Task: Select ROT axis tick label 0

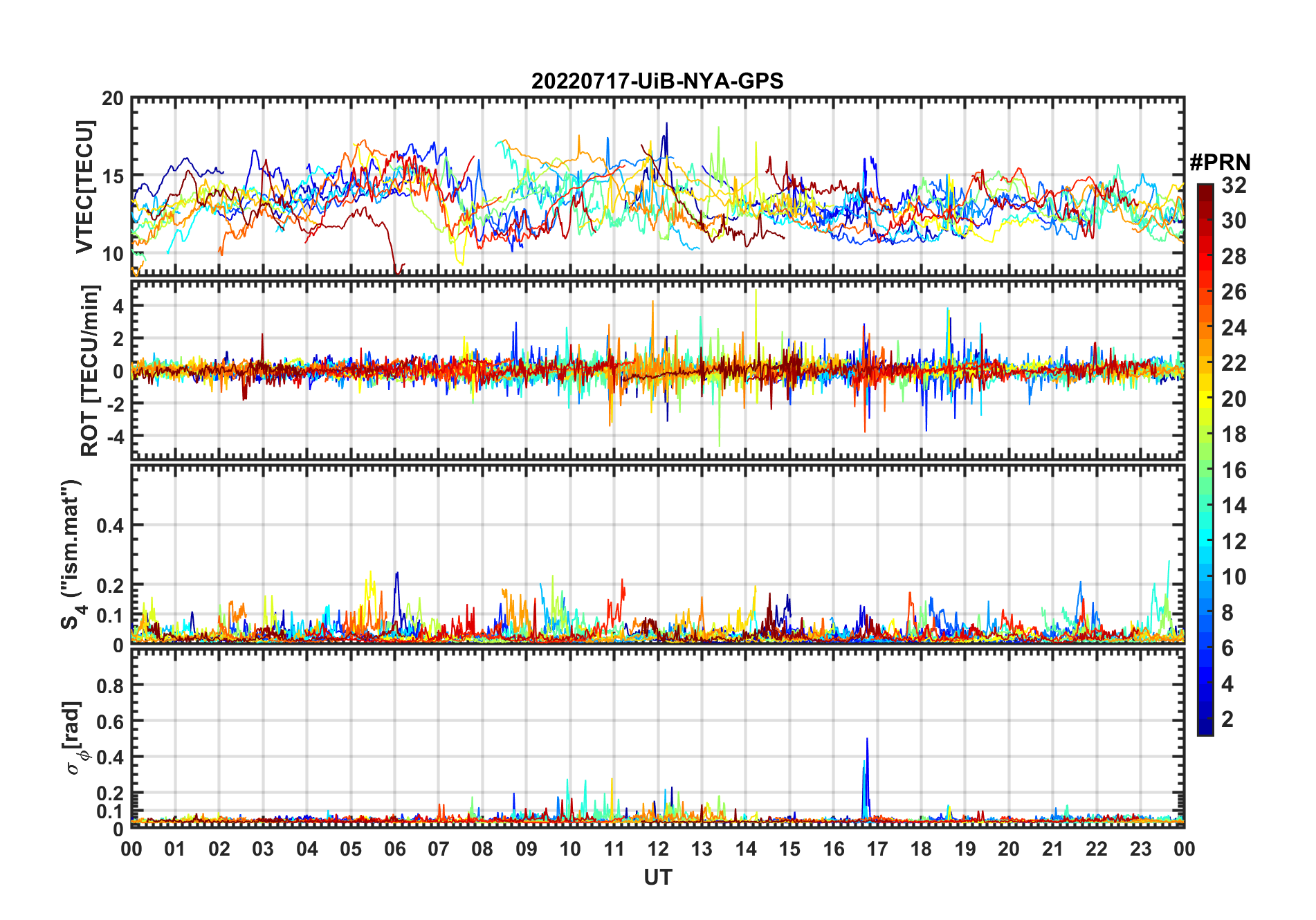Action: tap(118, 371)
